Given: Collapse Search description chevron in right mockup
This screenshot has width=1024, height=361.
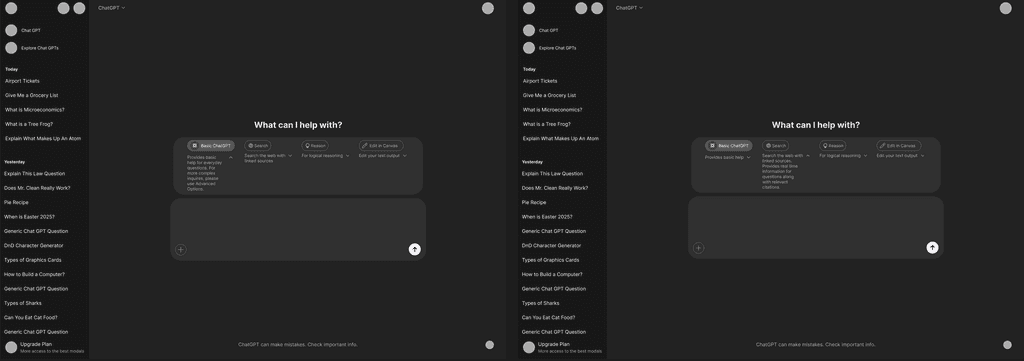Looking at the screenshot, I should 808,156.
